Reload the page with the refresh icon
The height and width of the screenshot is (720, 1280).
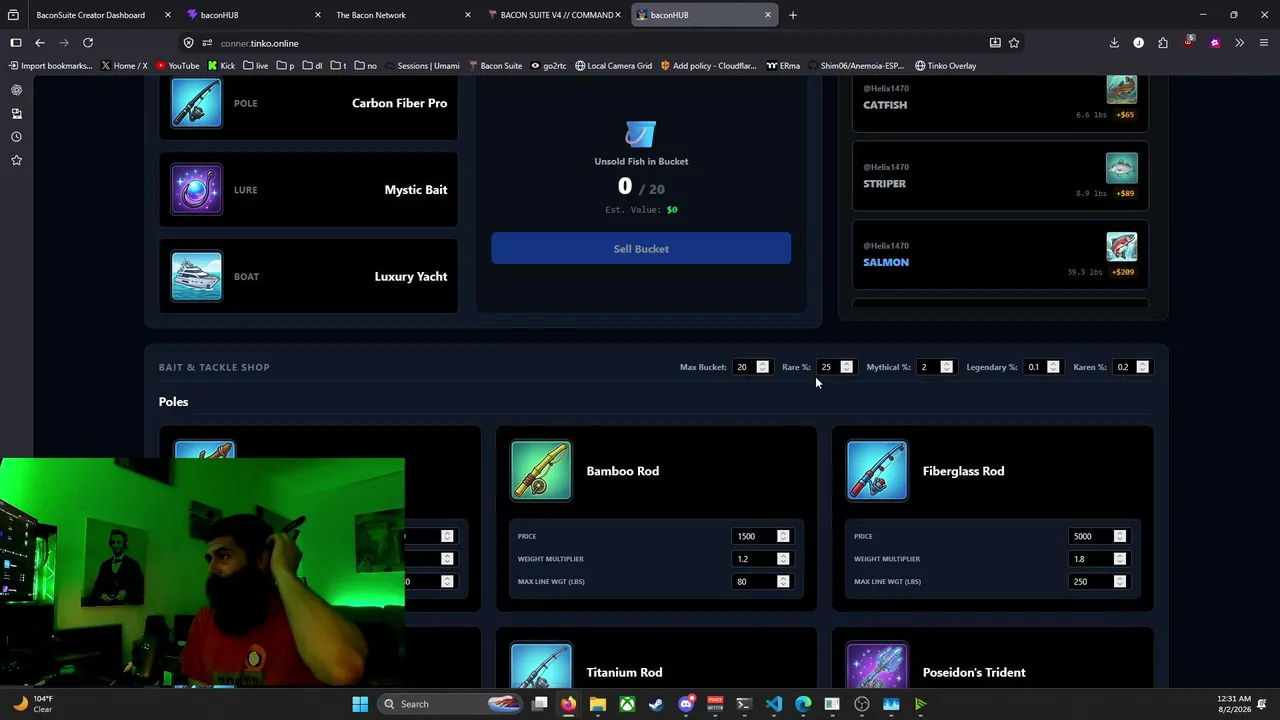[x=88, y=43]
